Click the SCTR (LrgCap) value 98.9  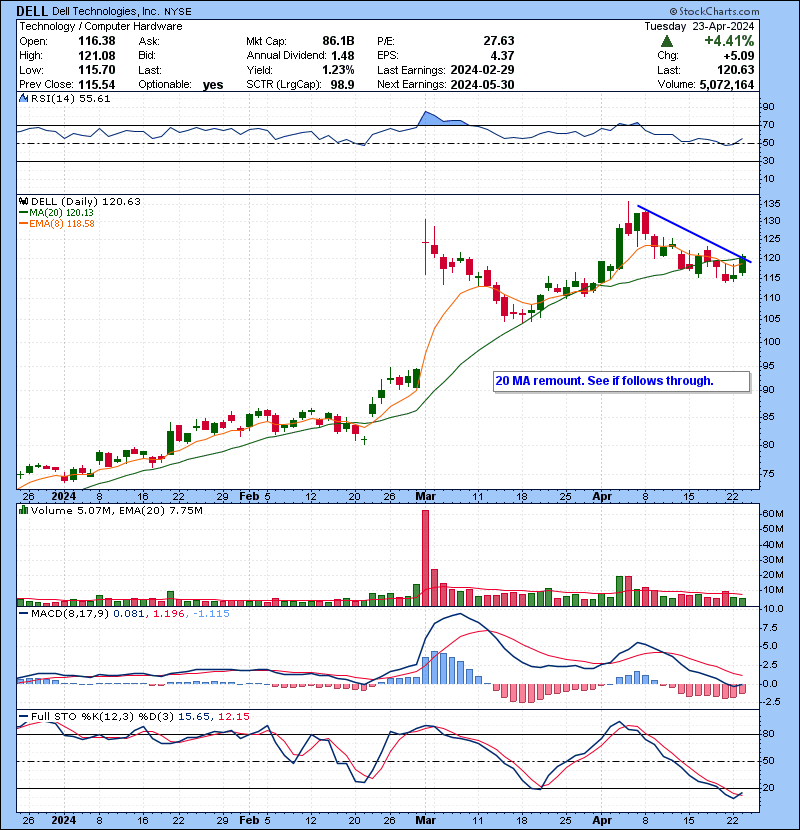click(x=343, y=84)
